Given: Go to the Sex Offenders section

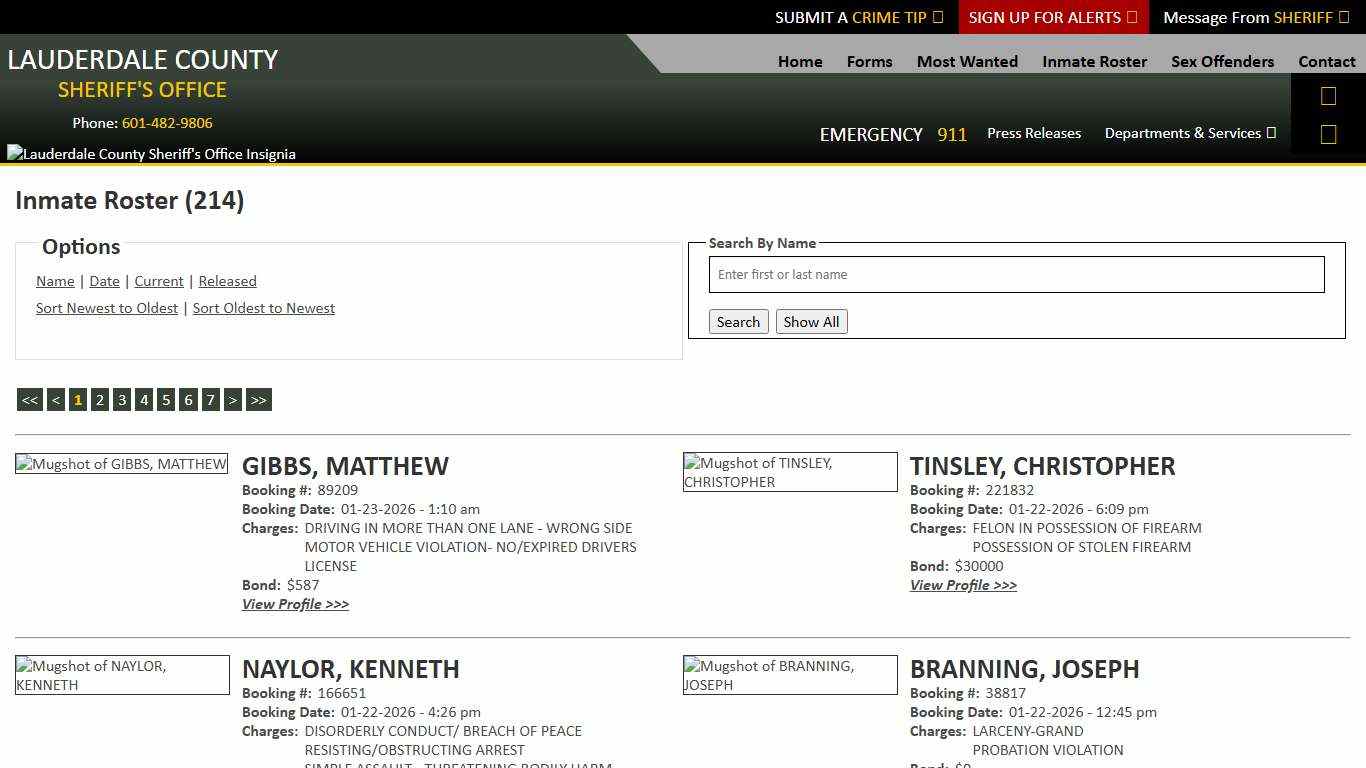Looking at the screenshot, I should [1222, 61].
